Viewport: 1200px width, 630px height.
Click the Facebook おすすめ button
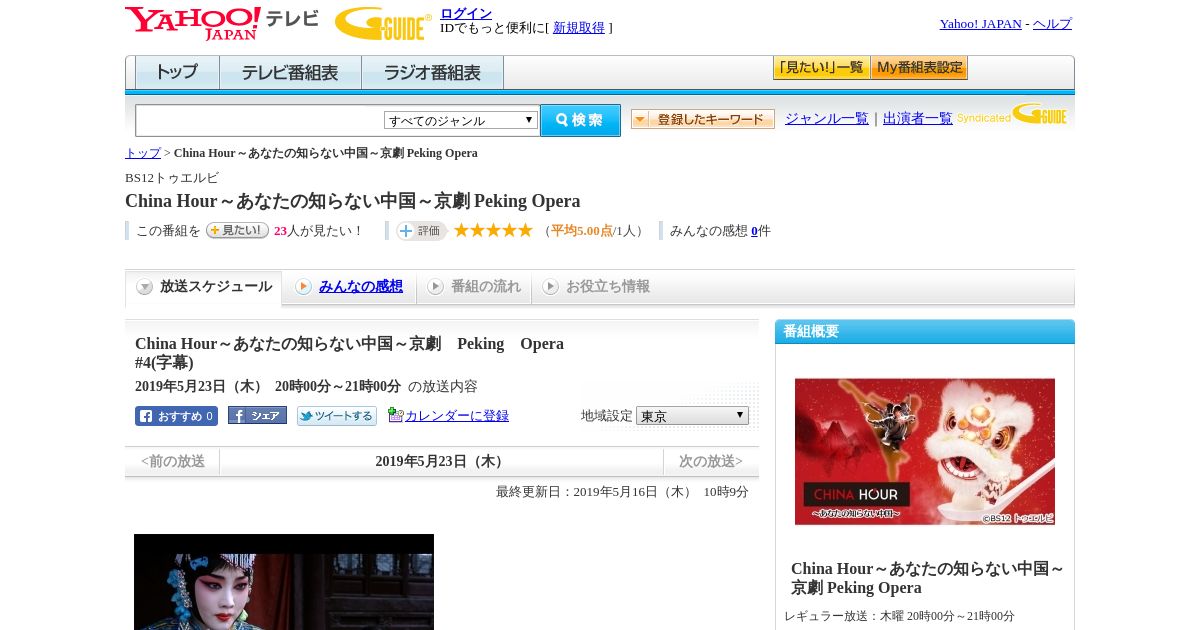click(176, 416)
